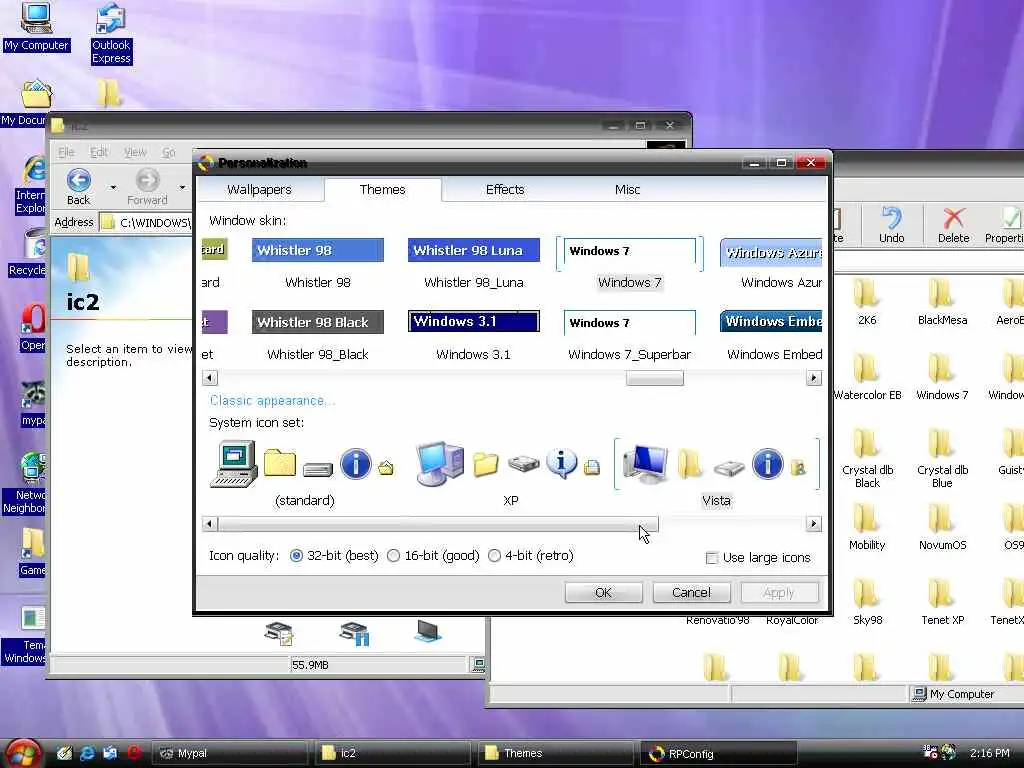Click the Cancel button

point(691,592)
